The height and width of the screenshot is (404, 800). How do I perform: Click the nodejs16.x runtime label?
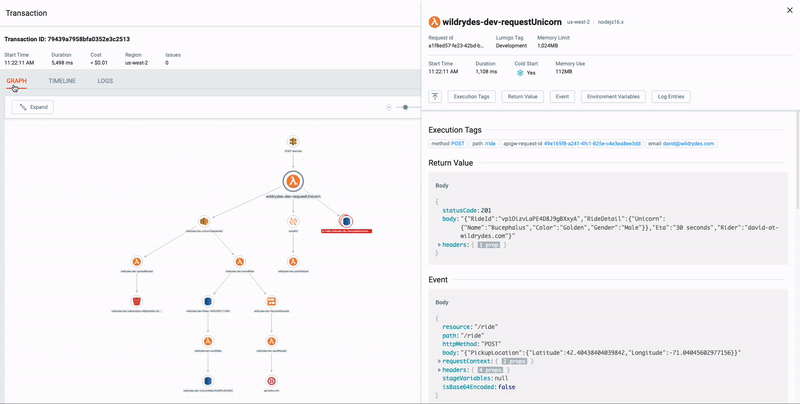click(611, 22)
